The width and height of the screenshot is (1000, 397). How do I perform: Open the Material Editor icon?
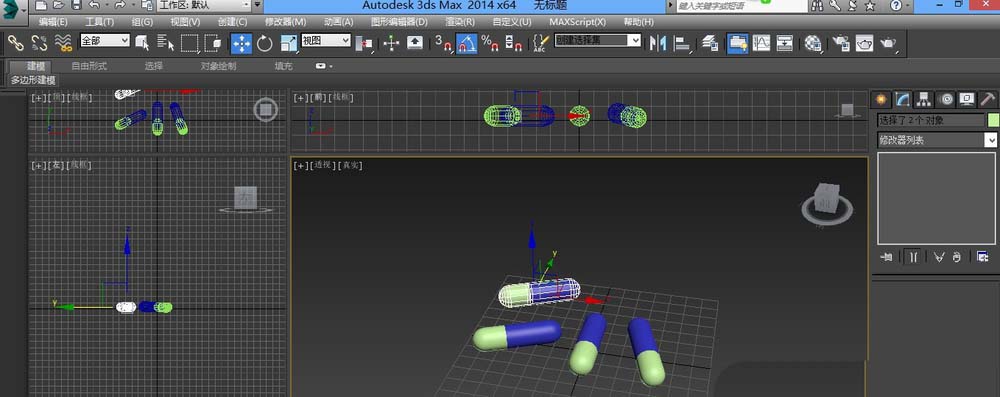pyautogui.click(x=812, y=43)
